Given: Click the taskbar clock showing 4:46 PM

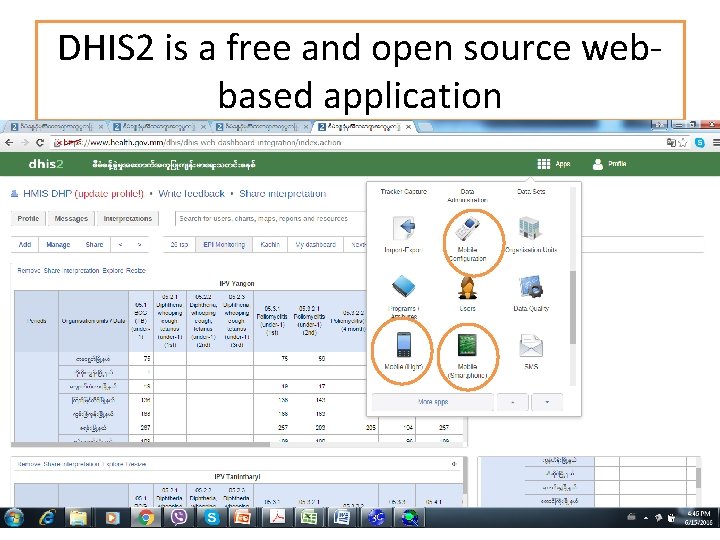Looking at the screenshot, I should click(x=698, y=518).
